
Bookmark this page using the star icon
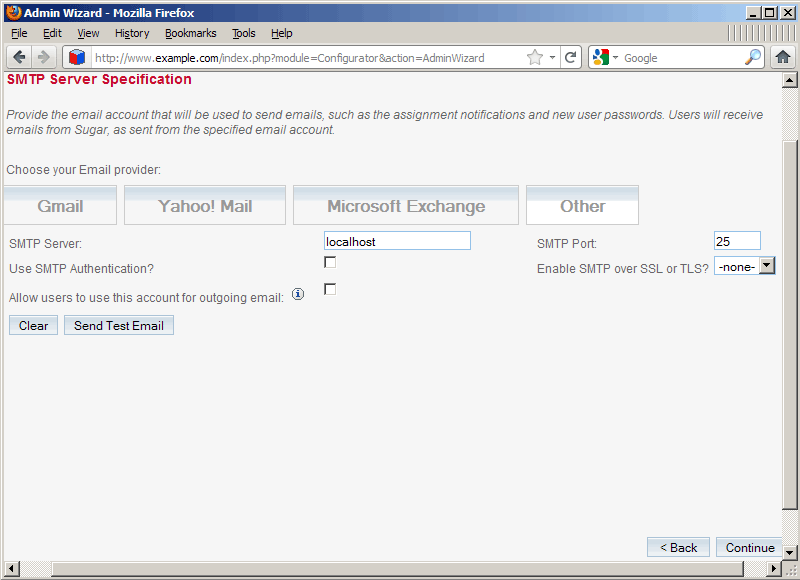[536, 57]
